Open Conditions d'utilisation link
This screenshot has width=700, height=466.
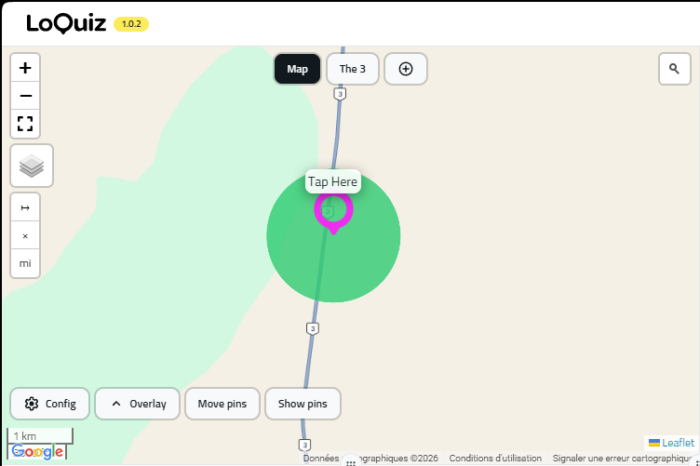[x=495, y=458]
